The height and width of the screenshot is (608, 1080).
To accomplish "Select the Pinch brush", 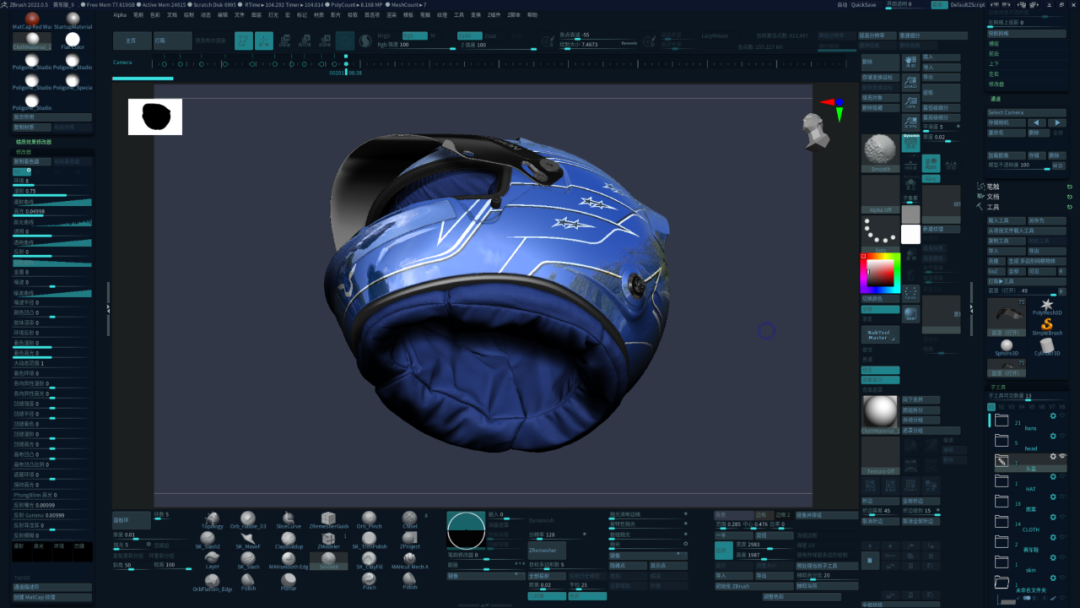I will tap(369, 581).
